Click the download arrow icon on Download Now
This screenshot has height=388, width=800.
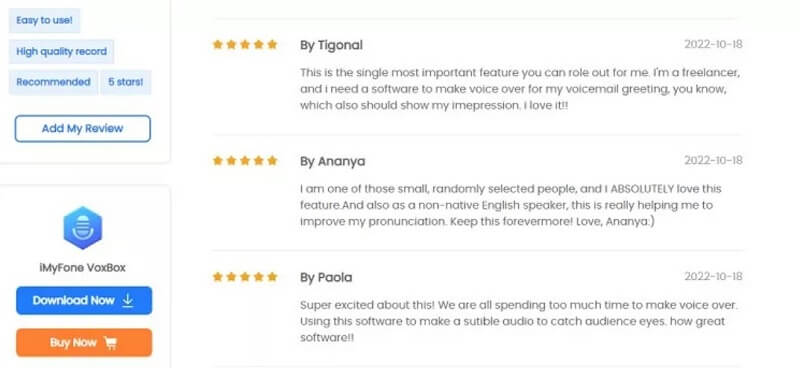[128, 300]
